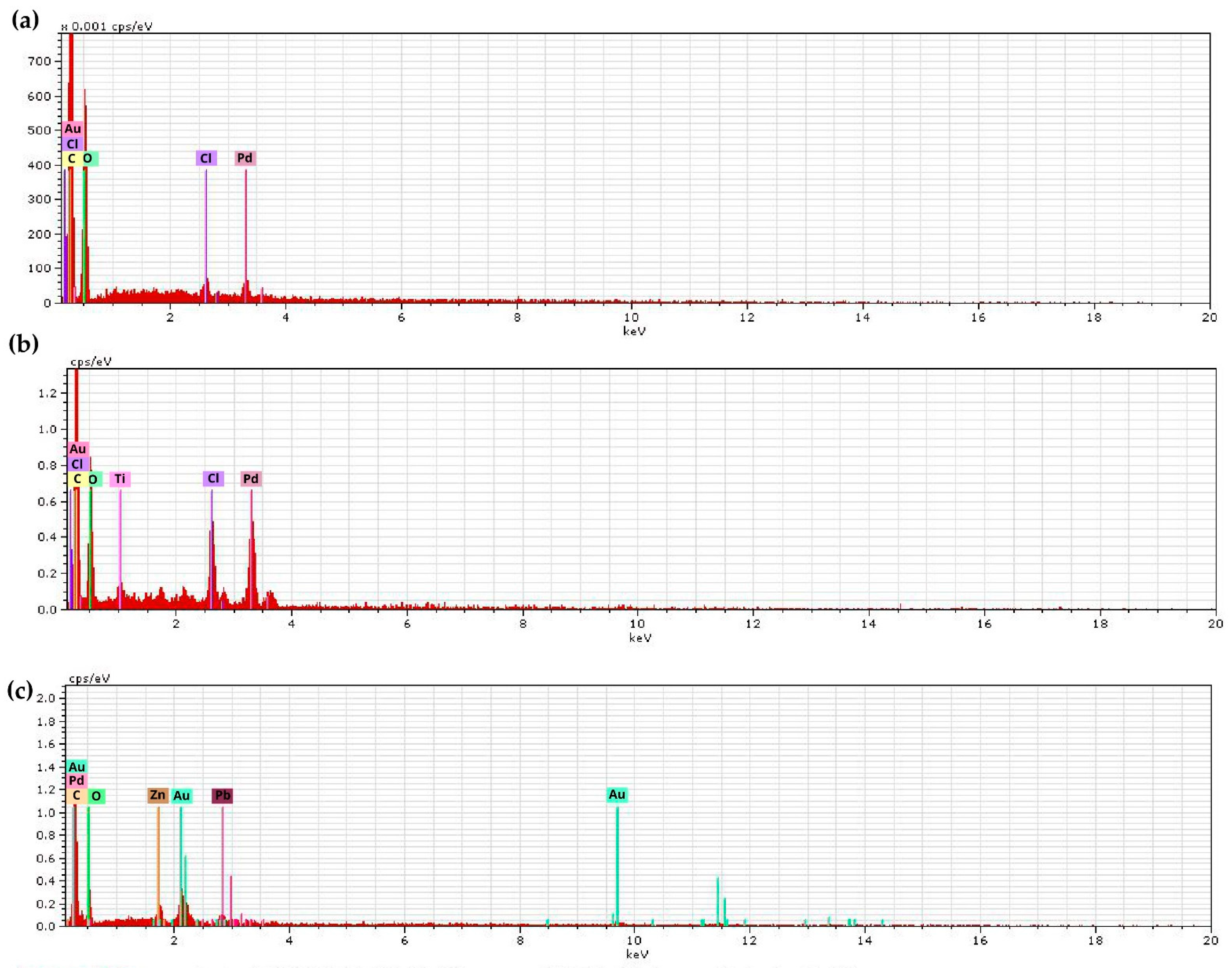Click the green O label in panel (a)
This screenshot has height=968, width=1232.
point(88,159)
